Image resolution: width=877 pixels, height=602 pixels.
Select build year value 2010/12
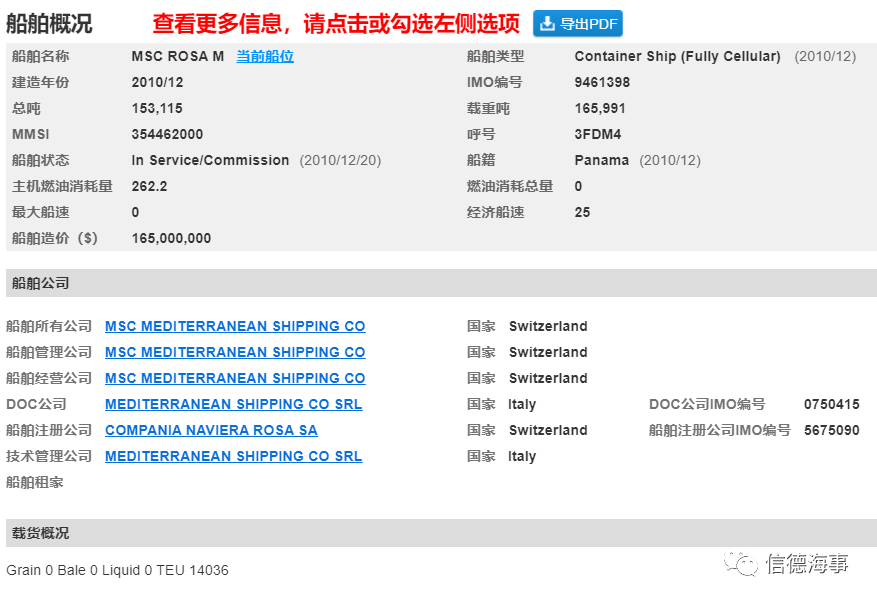click(157, 82)
